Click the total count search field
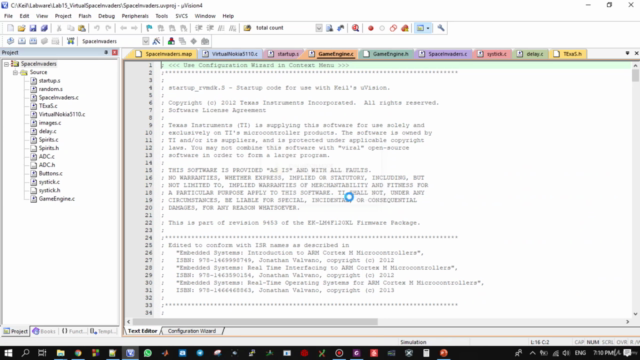 [x=284, y=28]
